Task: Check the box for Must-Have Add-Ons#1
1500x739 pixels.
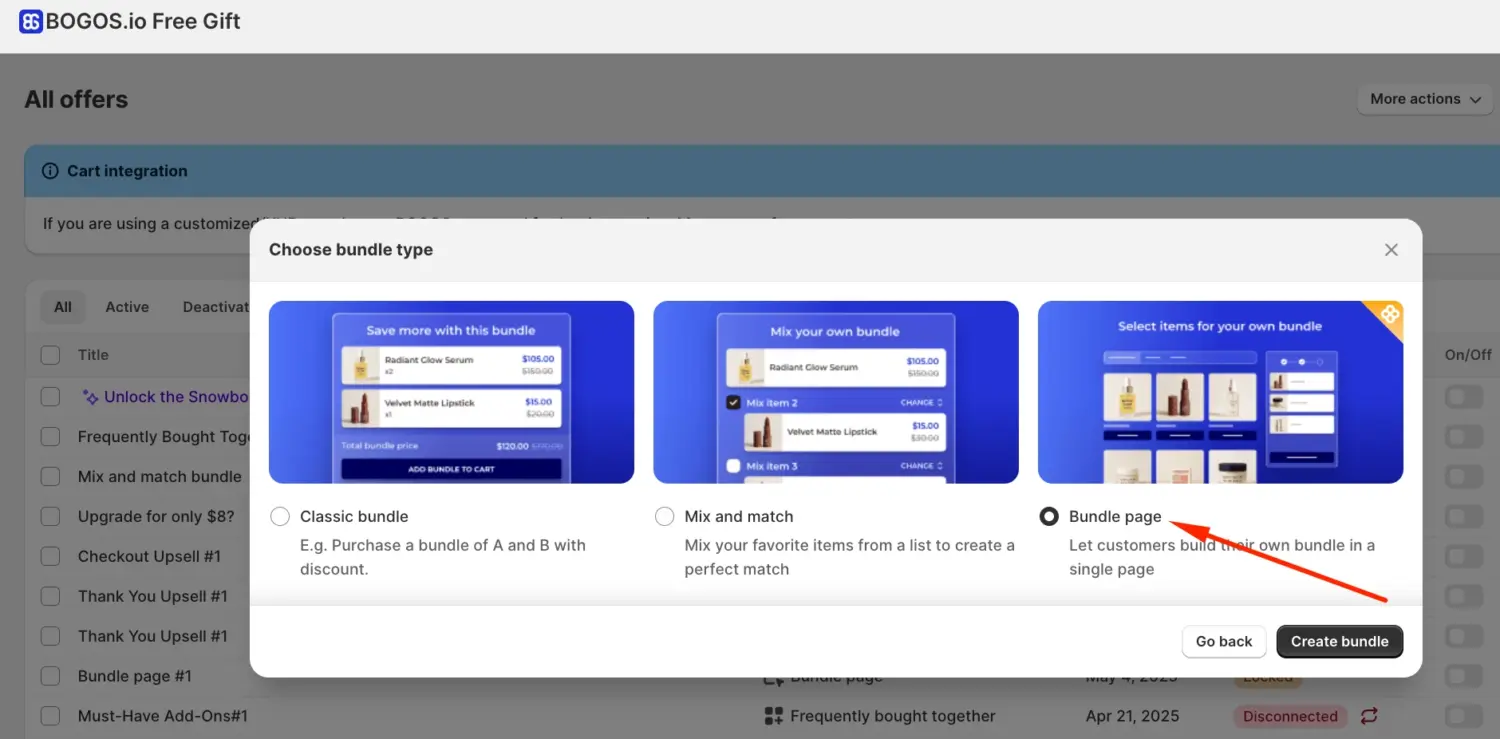Action: [x=50, y=716]
